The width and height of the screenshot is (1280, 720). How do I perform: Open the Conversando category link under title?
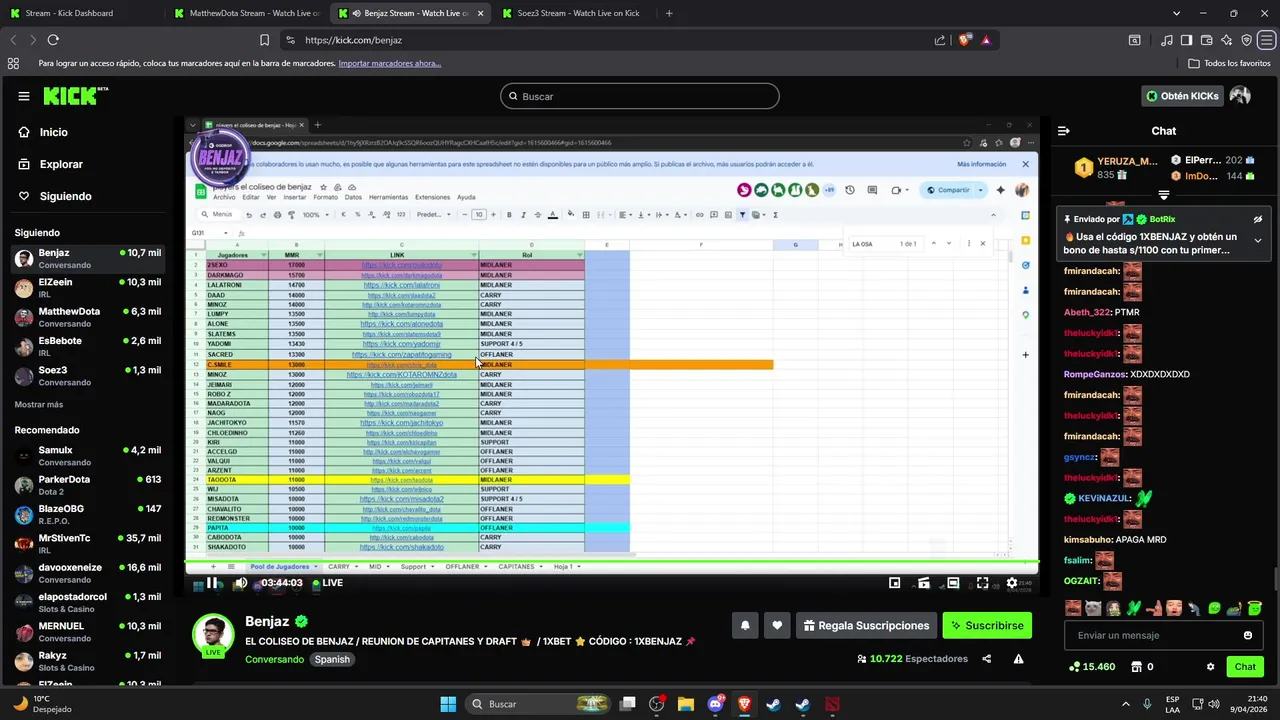pyautogui.click(x=274, y=659)
